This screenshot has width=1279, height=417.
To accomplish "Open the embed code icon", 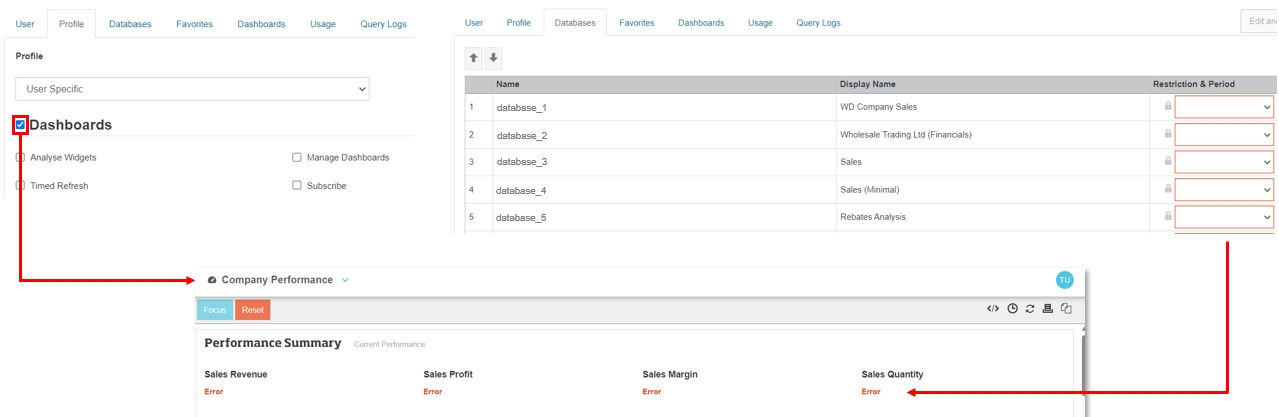I will [x=993, y=309].
